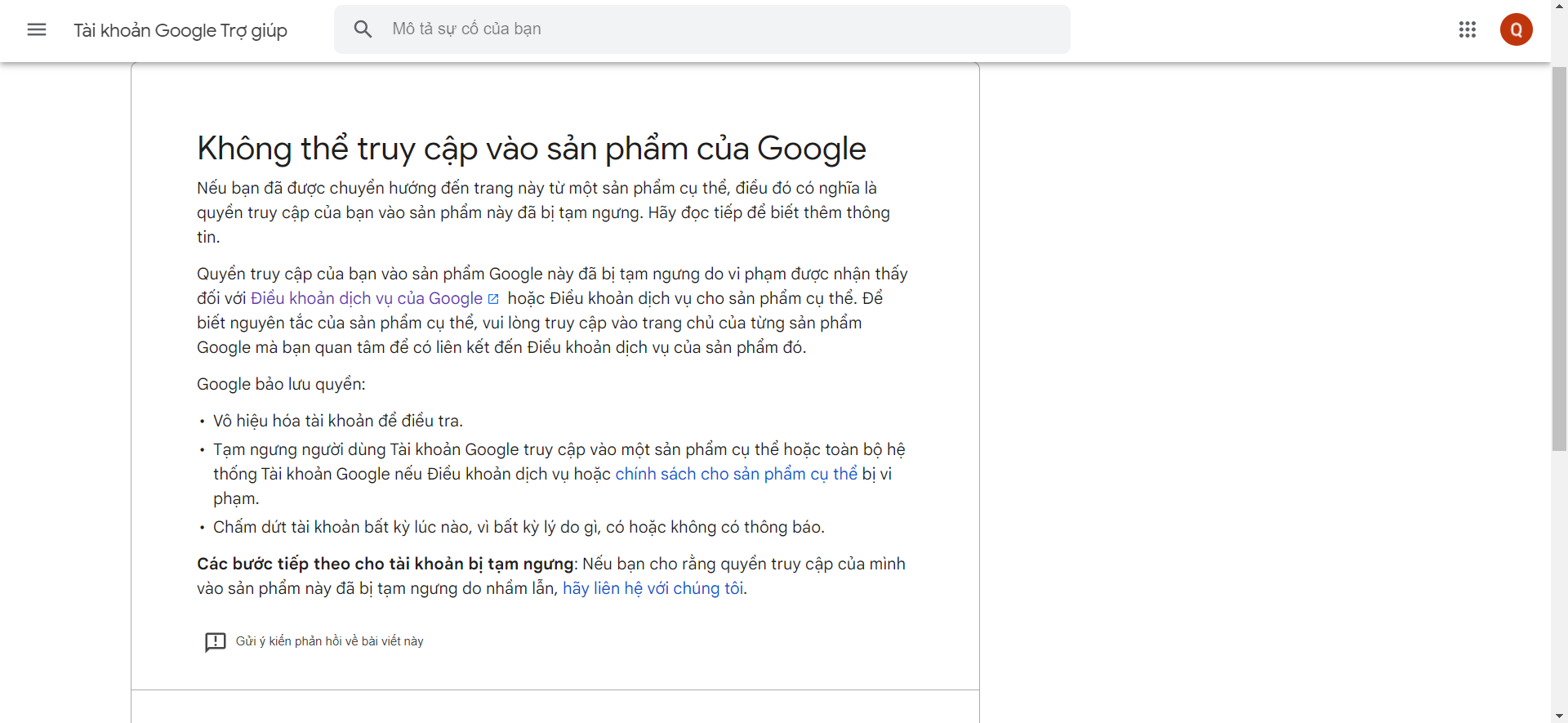Open the hamburger main menu
Image resolution: width=1568 pixels, height=723 pixels.
[37, 30]
